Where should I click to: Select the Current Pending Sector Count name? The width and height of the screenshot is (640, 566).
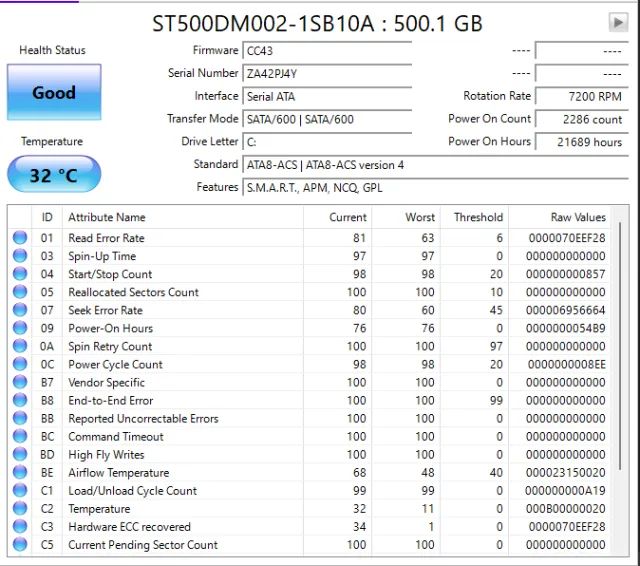143,545
